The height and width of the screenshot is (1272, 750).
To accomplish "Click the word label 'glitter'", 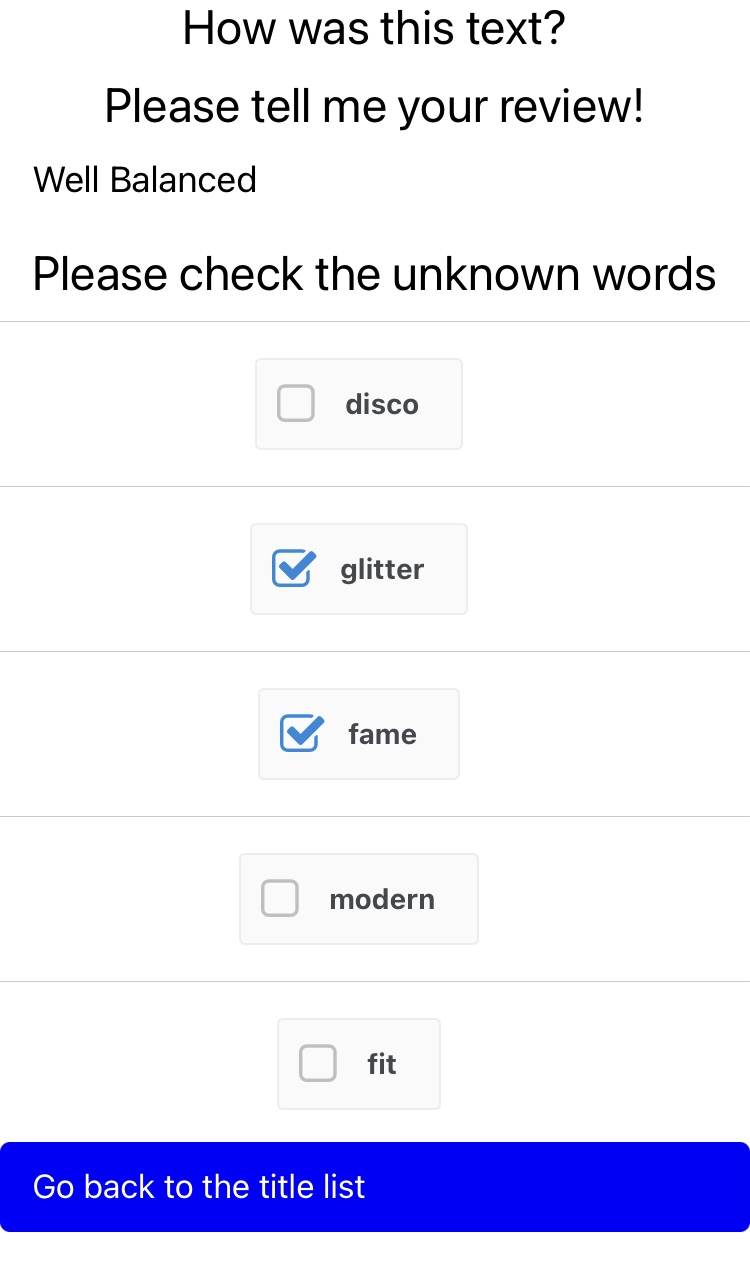I will [382, 569].
